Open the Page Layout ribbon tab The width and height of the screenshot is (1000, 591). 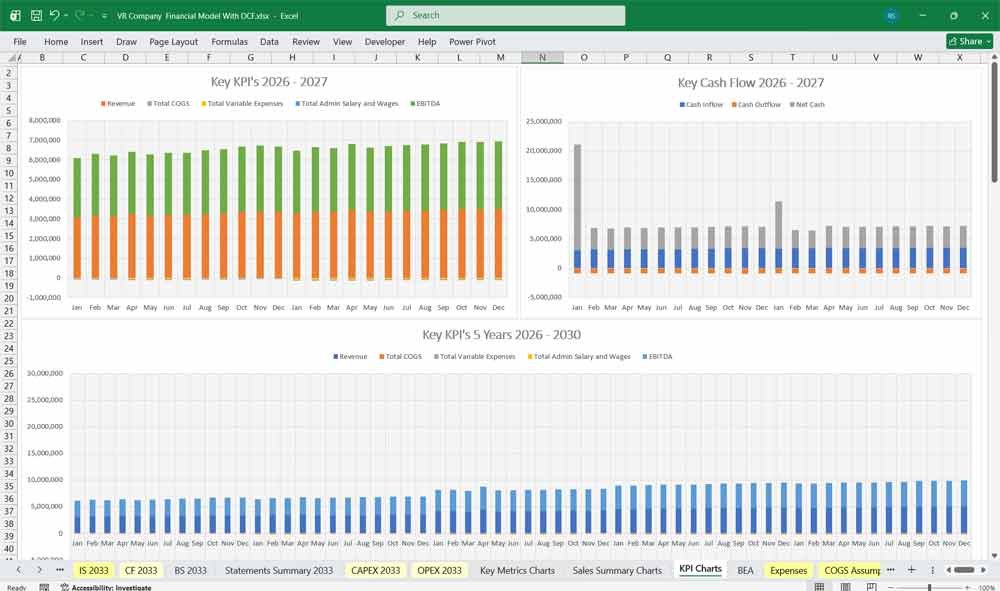(x=173, y=41)
